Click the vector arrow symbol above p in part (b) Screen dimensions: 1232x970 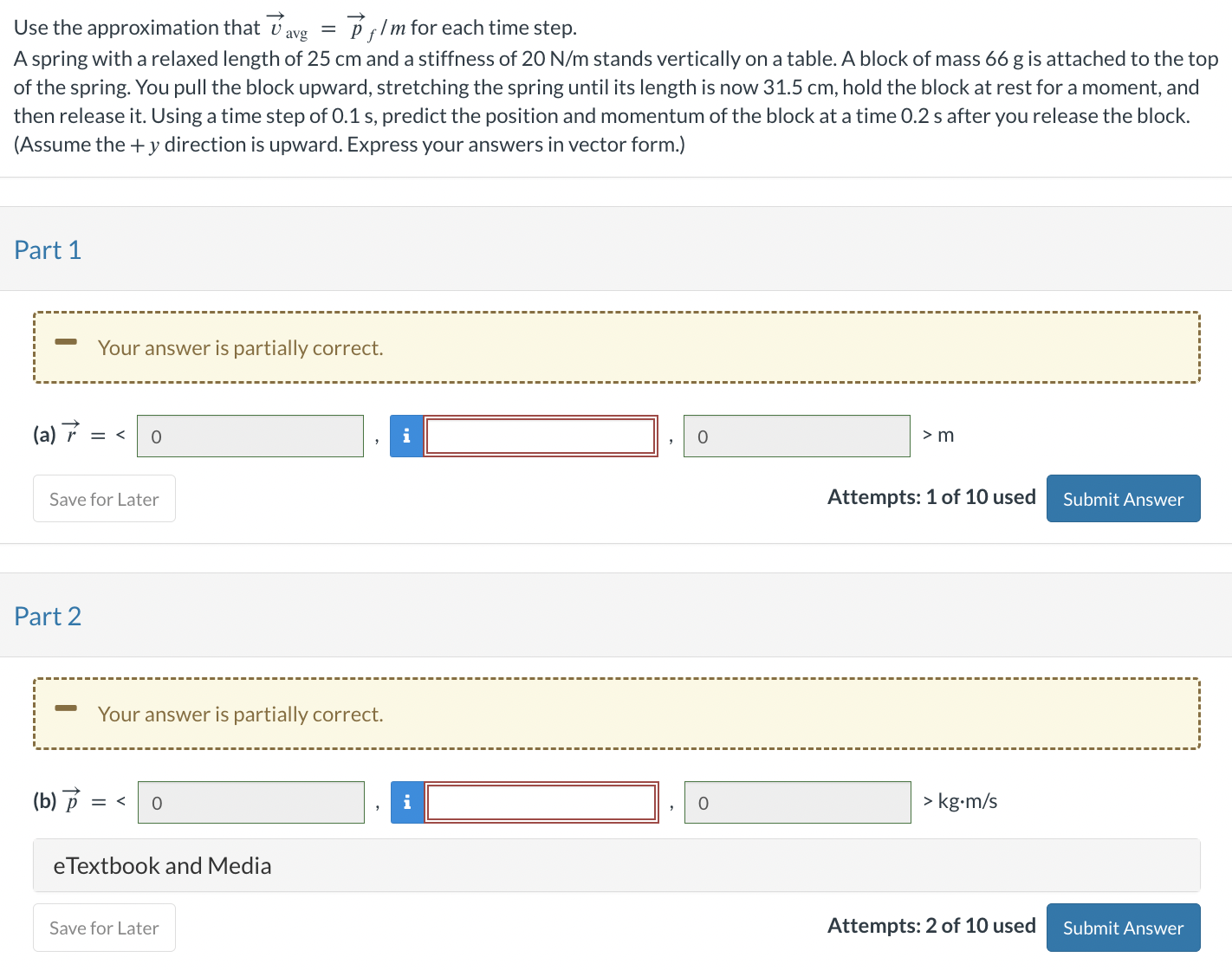(71, 790)
